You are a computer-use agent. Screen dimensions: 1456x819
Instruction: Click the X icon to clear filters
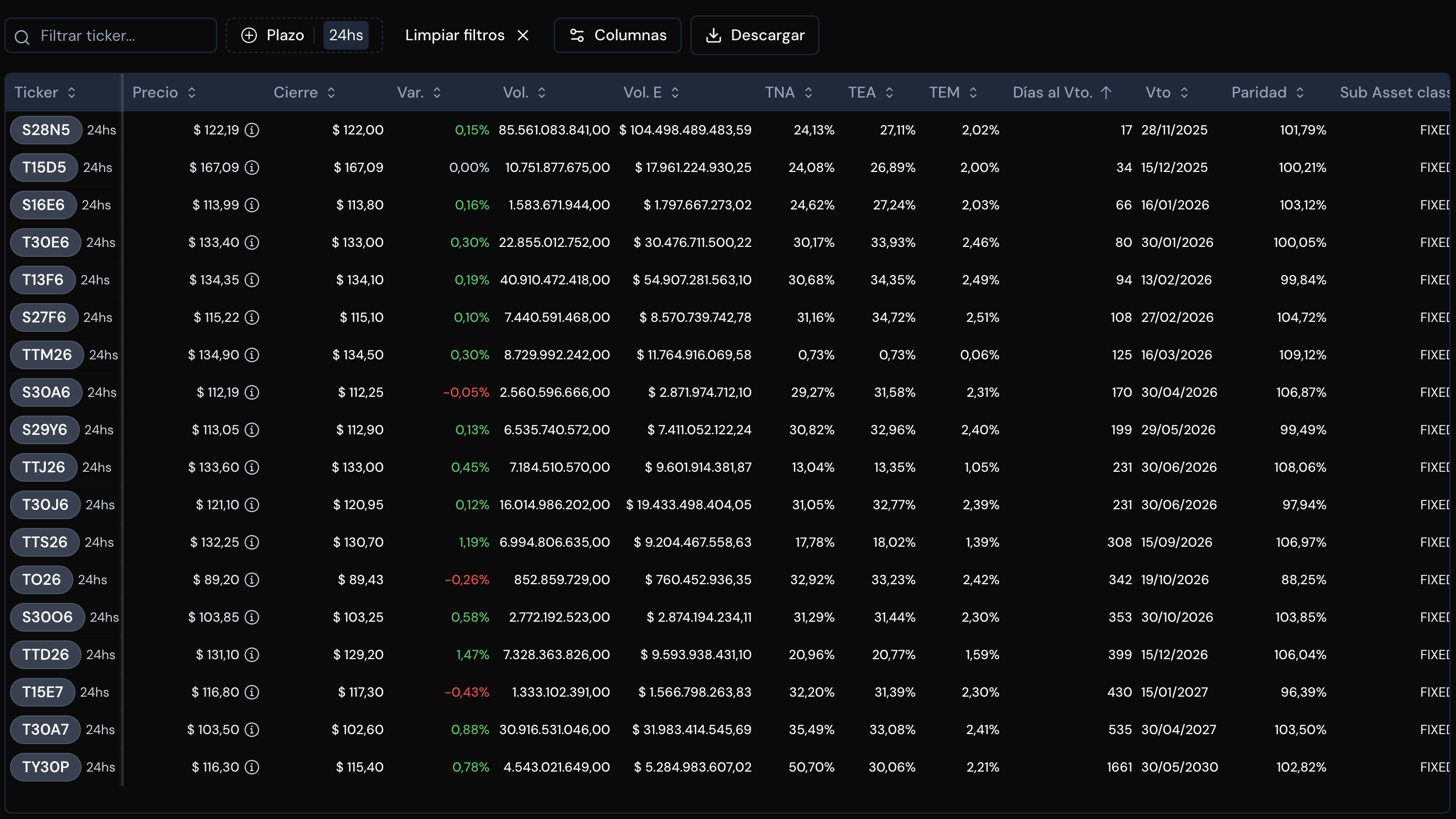pyautogui.click(x=524, y=36)
